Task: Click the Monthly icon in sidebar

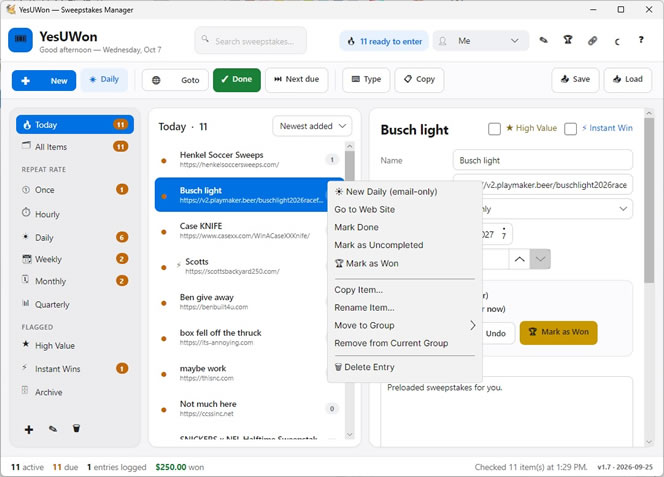Action: pos(25,280)
